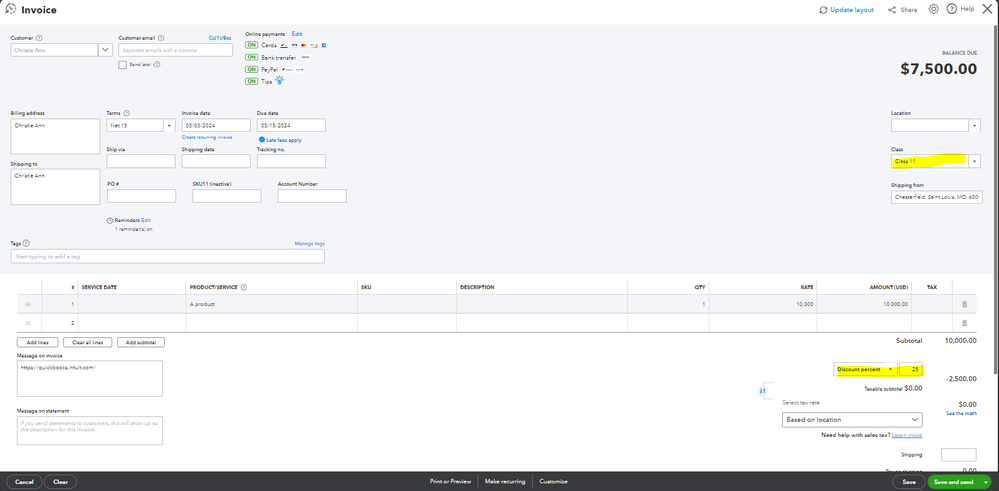Click the Customer email help icon
Image resolution: width=999 pixels, height=491 pixels.
tap(161, 38)
